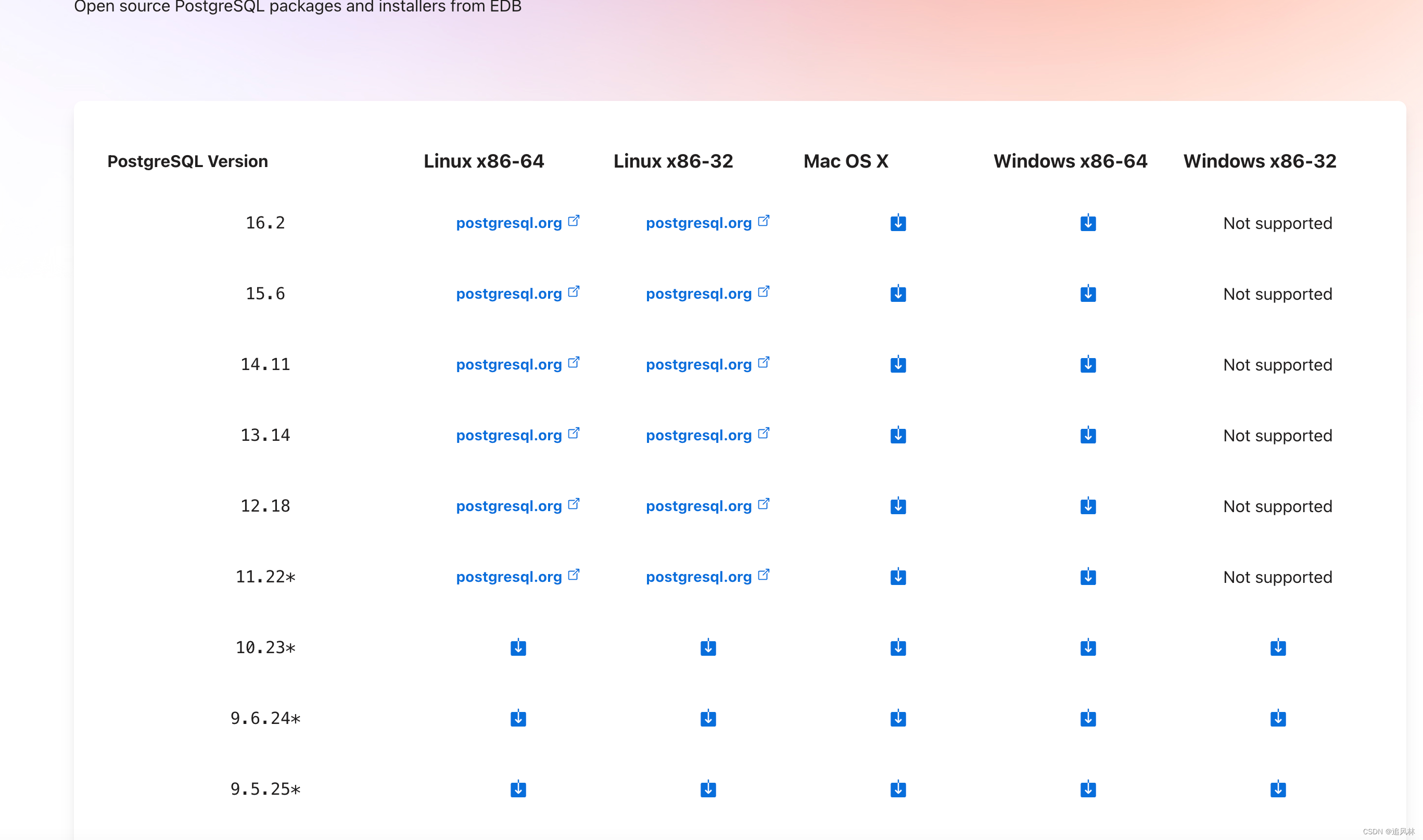Open postgresql.org link for 15.6 Linux x86-64
Image resolution: width=1423 pixels, height=840 pixels.
click(517, 294)
